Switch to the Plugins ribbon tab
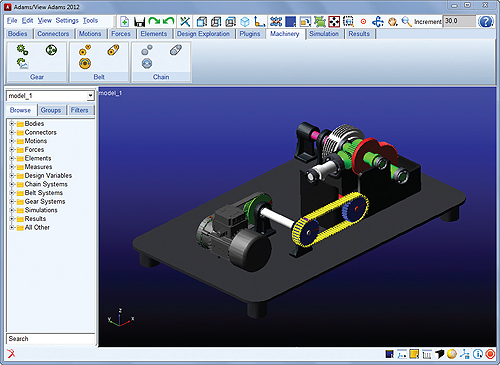Viewport: 500px width, 365px height. pos(250,34)
